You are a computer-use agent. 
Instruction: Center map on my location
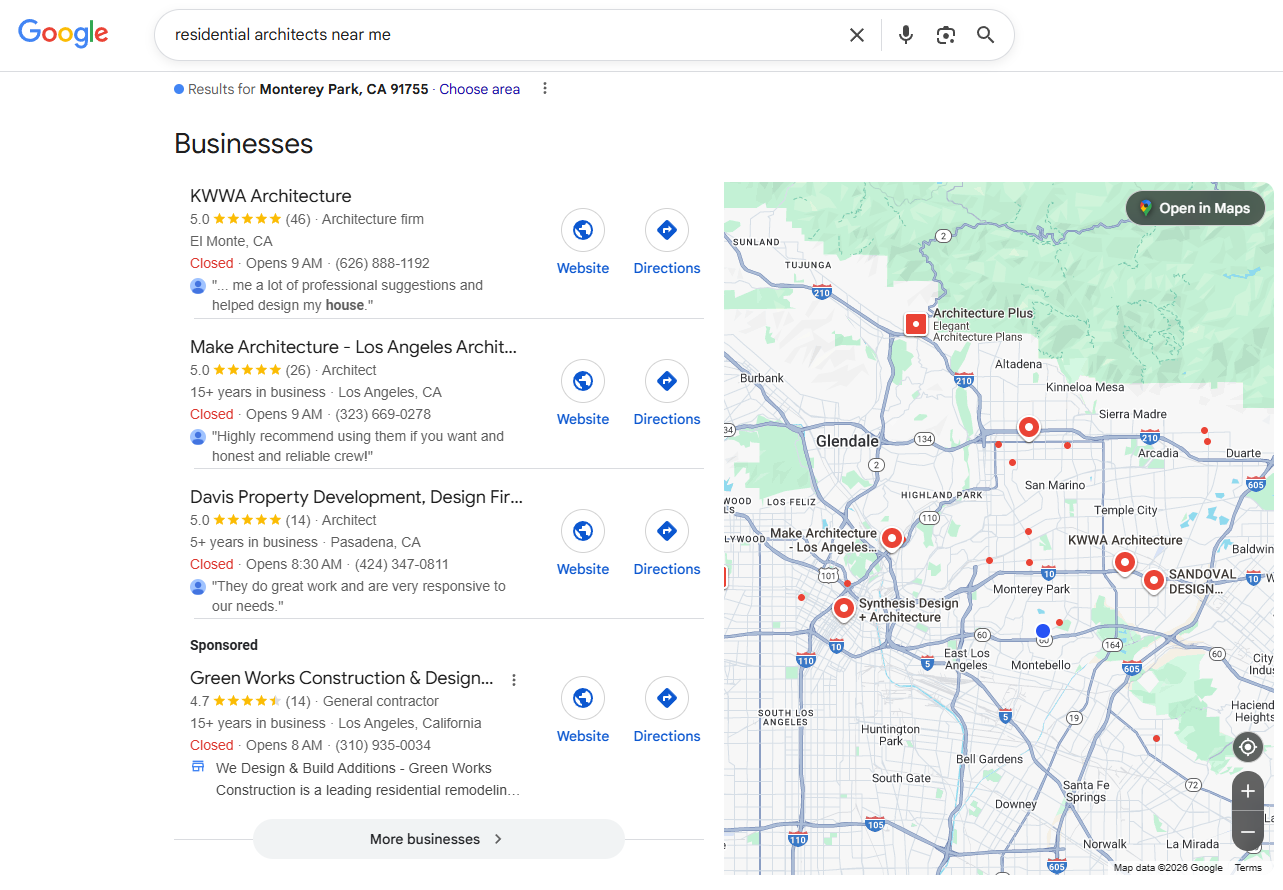click(x=1247, y=747)
